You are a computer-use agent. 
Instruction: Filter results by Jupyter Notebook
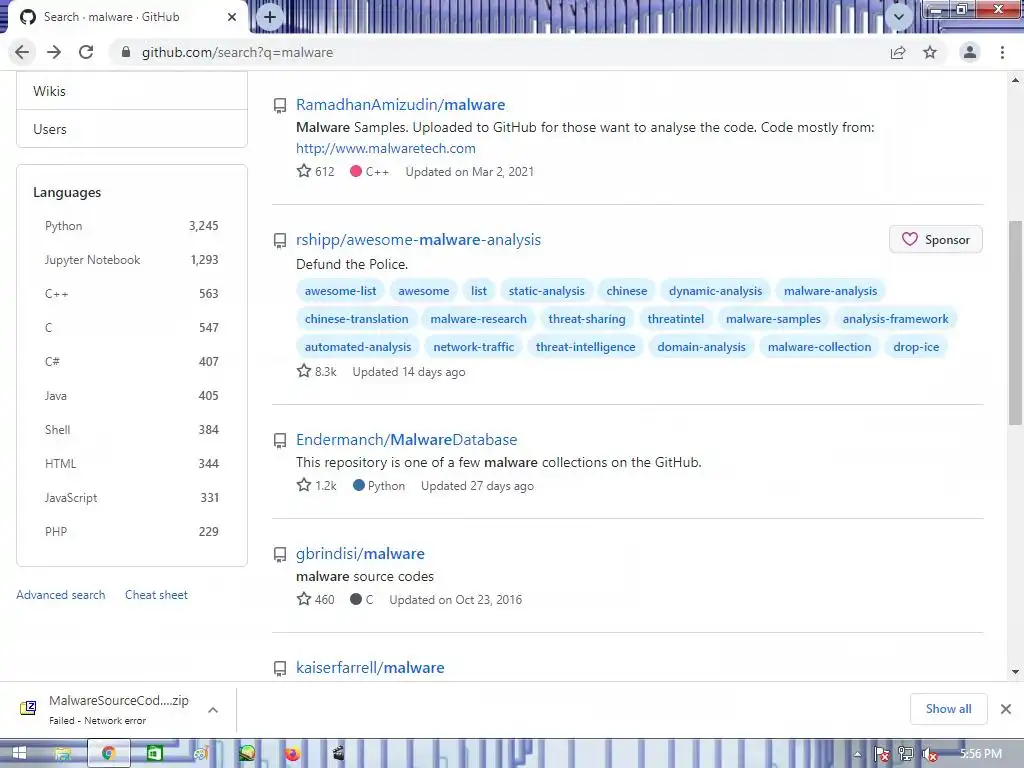coord(132,260)
